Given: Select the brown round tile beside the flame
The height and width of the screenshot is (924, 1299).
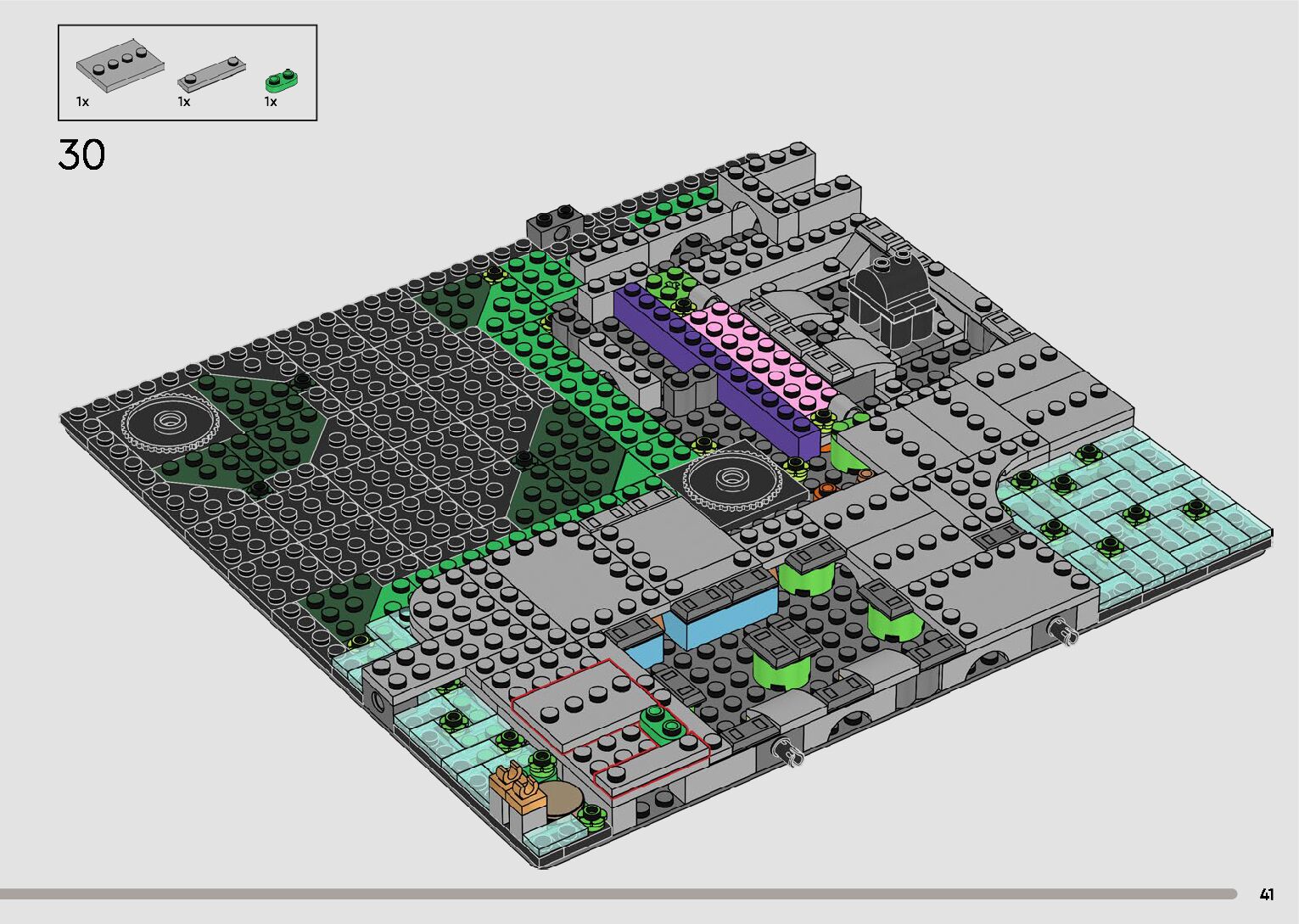Looking at the screenshot, I should 559,798.
